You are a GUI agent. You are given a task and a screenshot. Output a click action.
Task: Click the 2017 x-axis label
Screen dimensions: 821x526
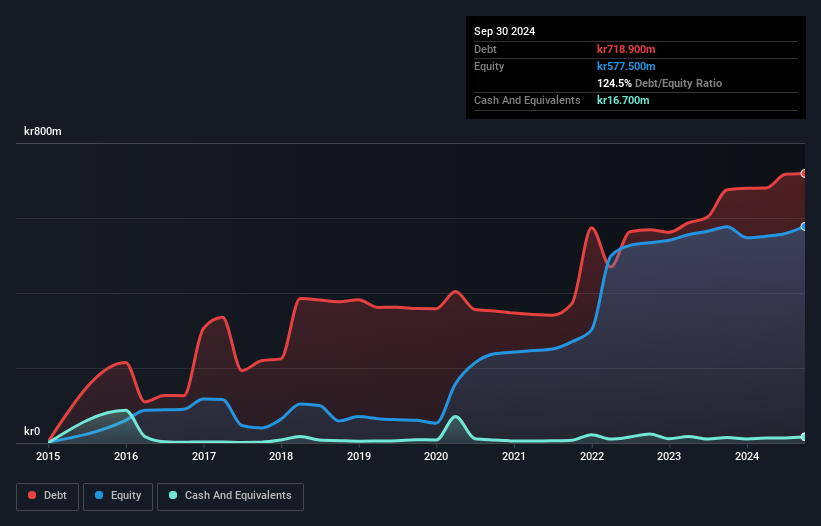click(x=204, y=456)
